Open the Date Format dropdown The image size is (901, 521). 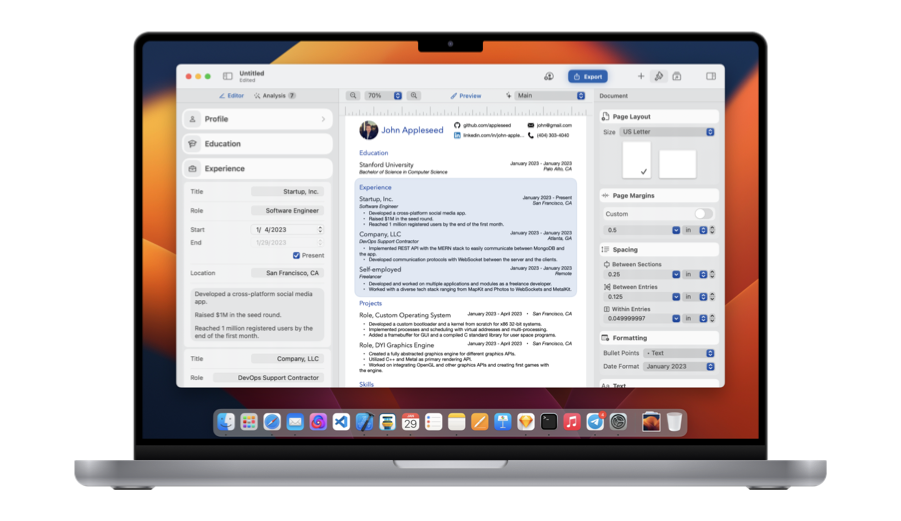(679, 366)
